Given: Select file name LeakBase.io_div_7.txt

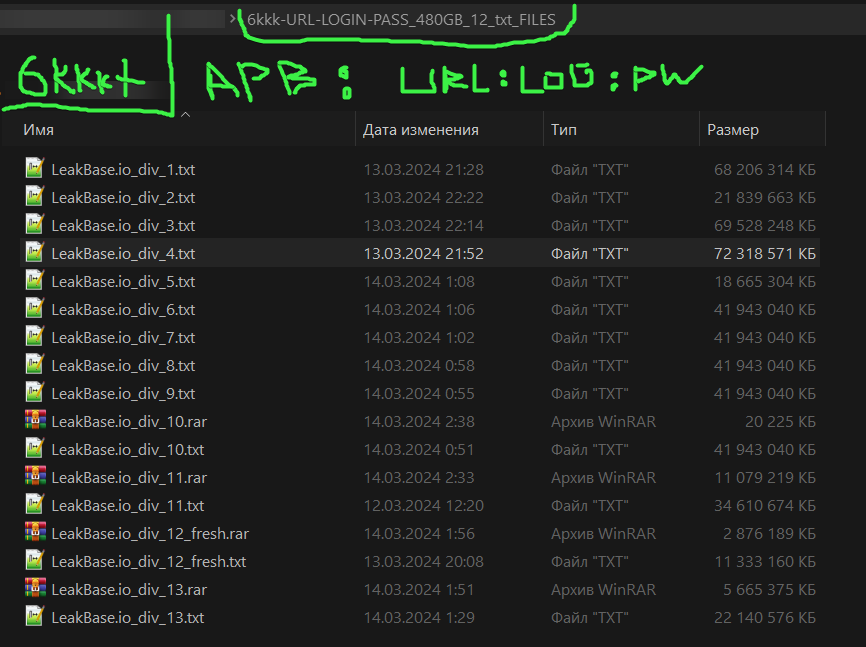Looking at the screenshot, I should pyautogui.click(x=123, y=338).
